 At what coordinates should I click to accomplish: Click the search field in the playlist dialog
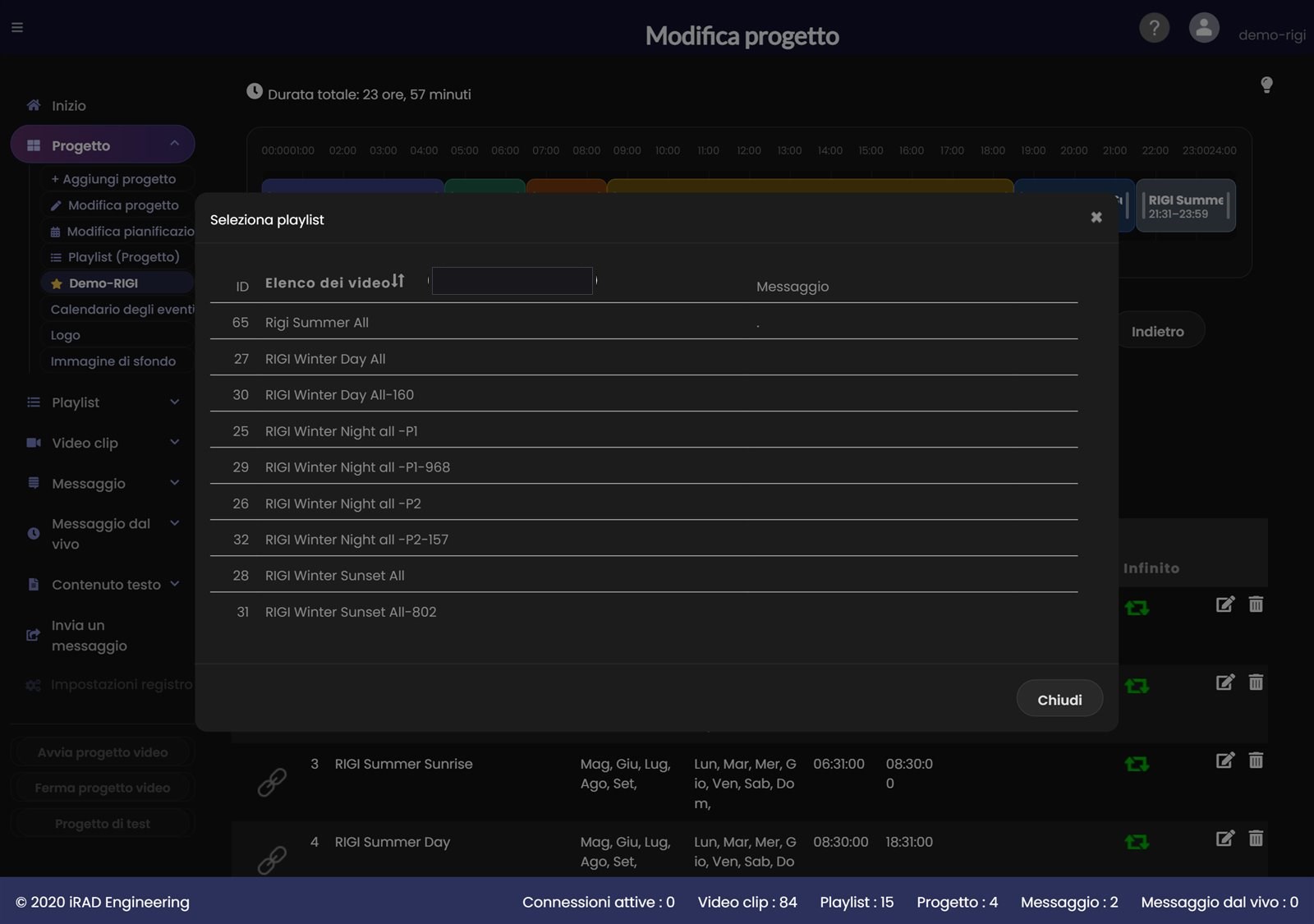click(x=512, y=281)
